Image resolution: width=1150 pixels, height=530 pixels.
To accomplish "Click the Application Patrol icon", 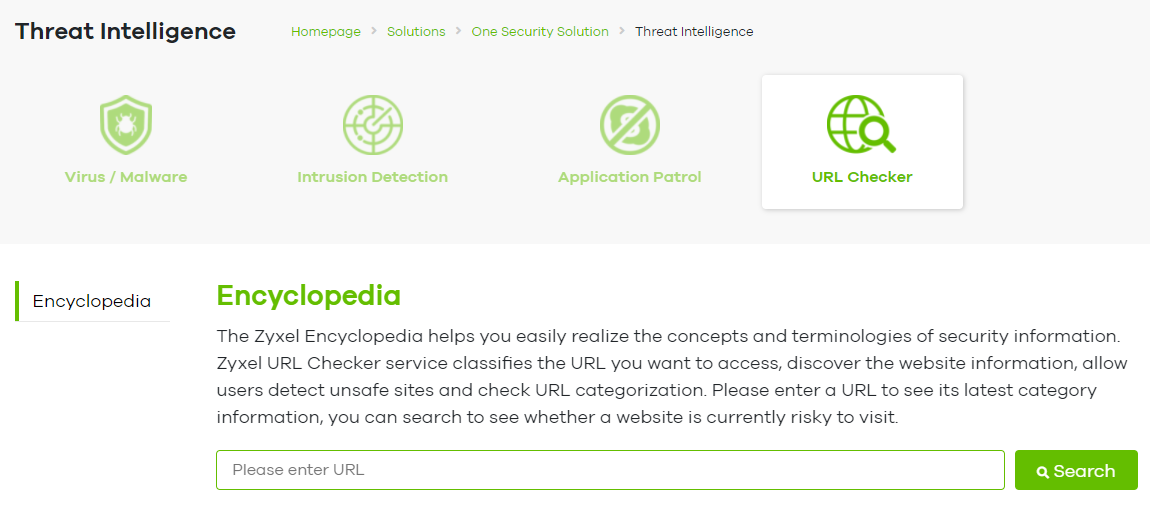I will pyautogui.click(x=629, y=125).
